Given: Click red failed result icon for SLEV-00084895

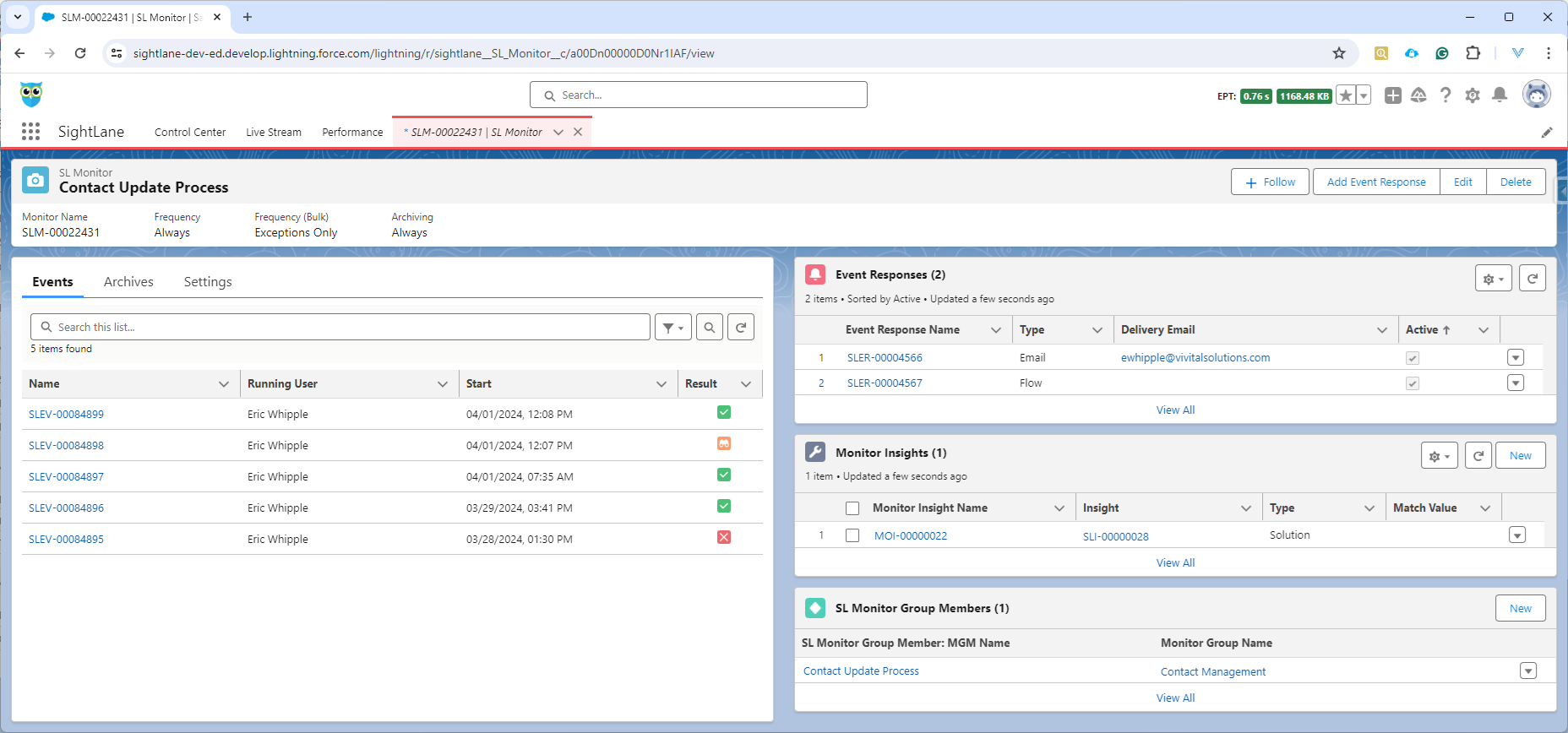Looking at the screenshot, I should 724,537.
